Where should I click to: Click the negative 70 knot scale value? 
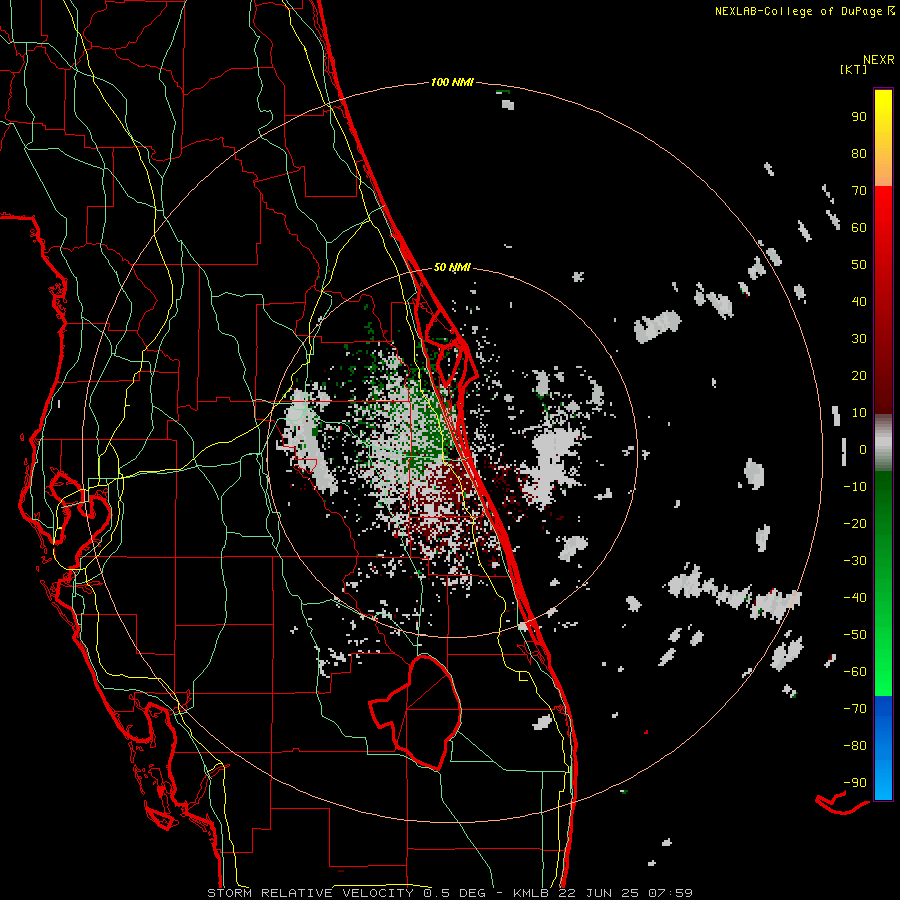[x=855, y=709]
